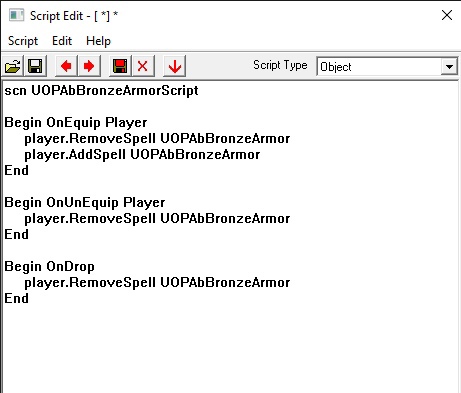The image size is (461, 393).
Task: Click RemoveSpell line under Begin OnDrop
Action: click(157, 283)
